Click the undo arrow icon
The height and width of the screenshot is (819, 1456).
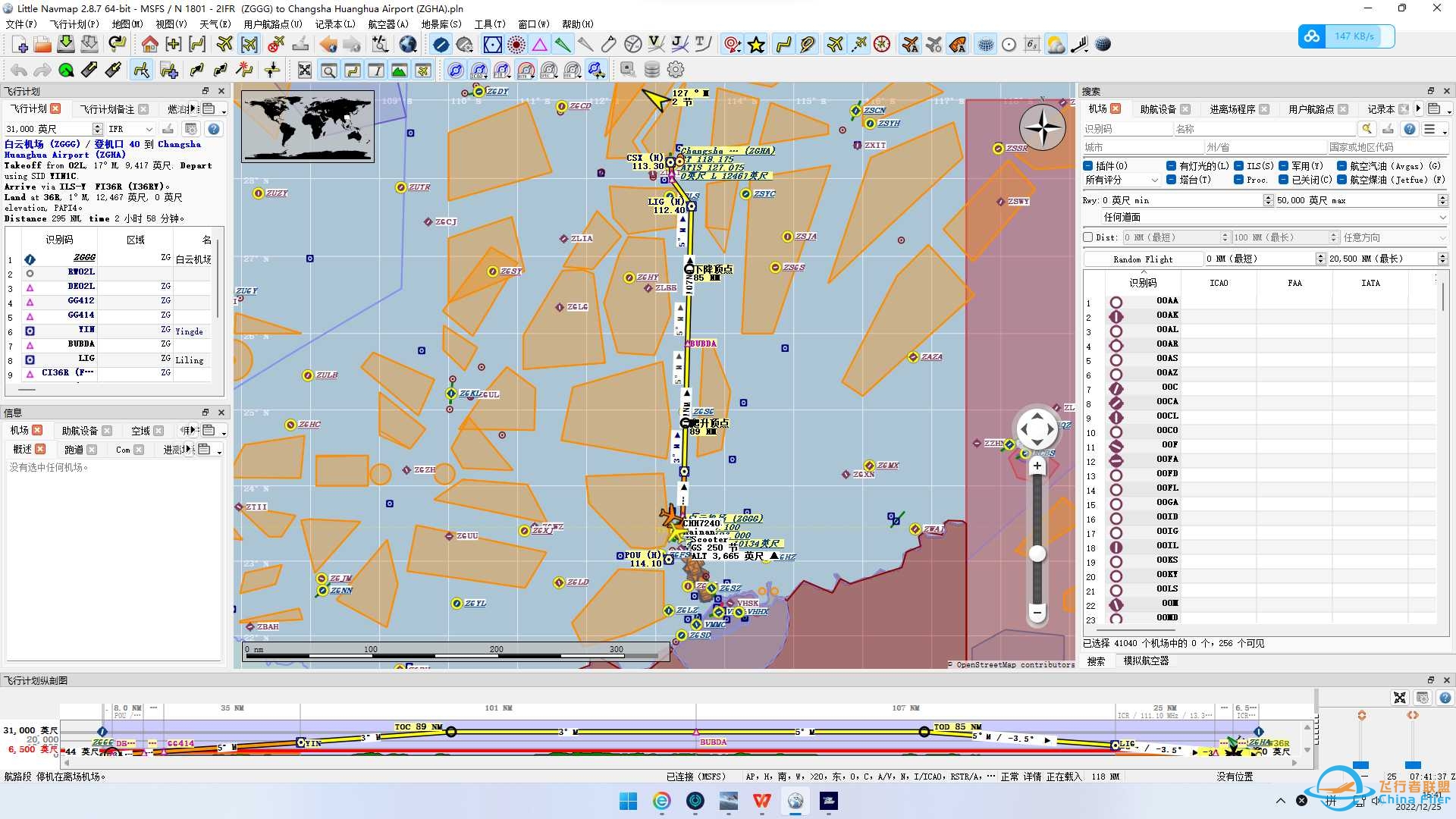pos(19,71)
